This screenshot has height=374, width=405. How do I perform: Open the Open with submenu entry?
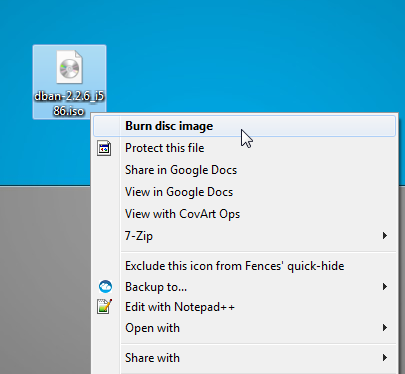pos(244,328)
